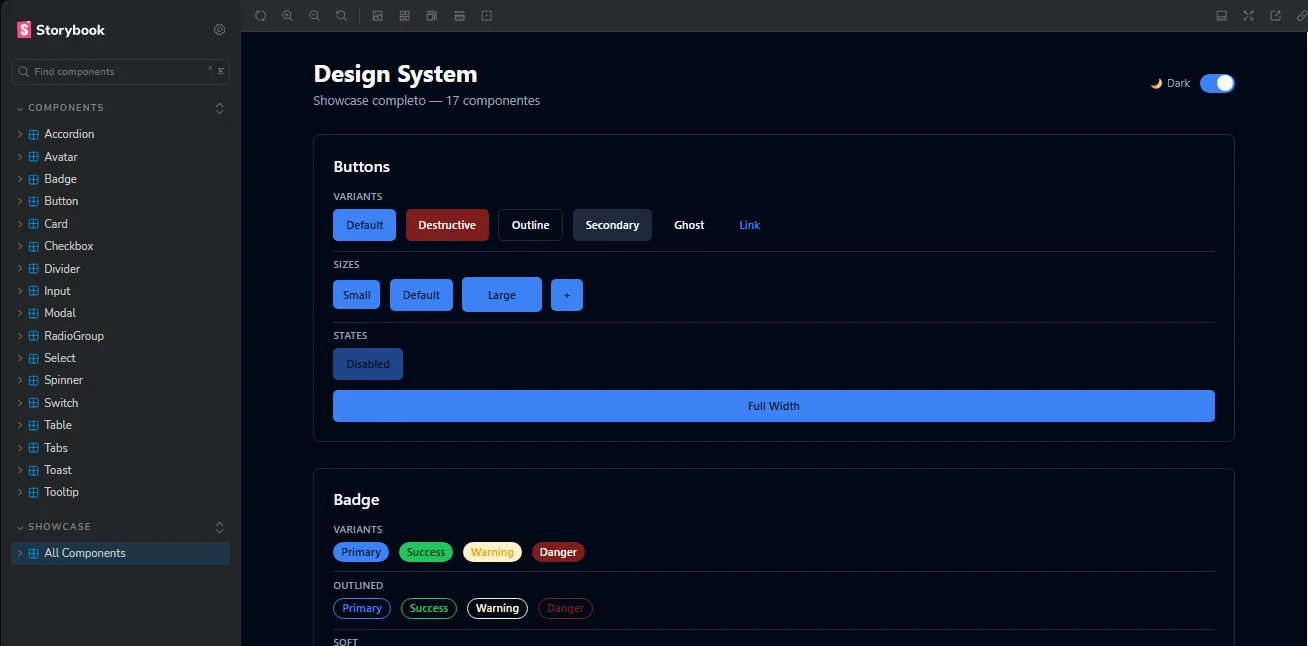1308x646 pixels.
Task: Open the viewport size tool
Action: pos(432,16)
